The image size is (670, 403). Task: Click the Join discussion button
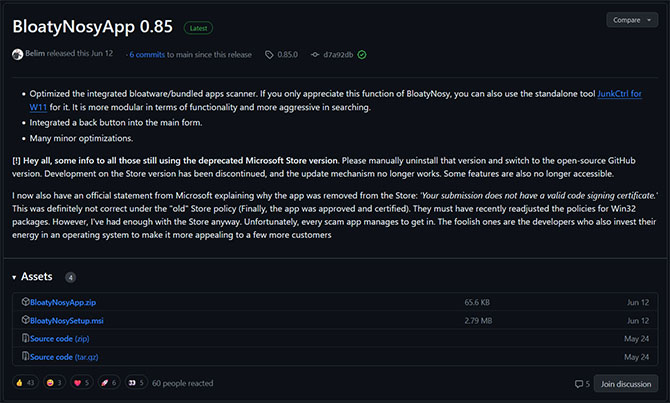[626, 384]
